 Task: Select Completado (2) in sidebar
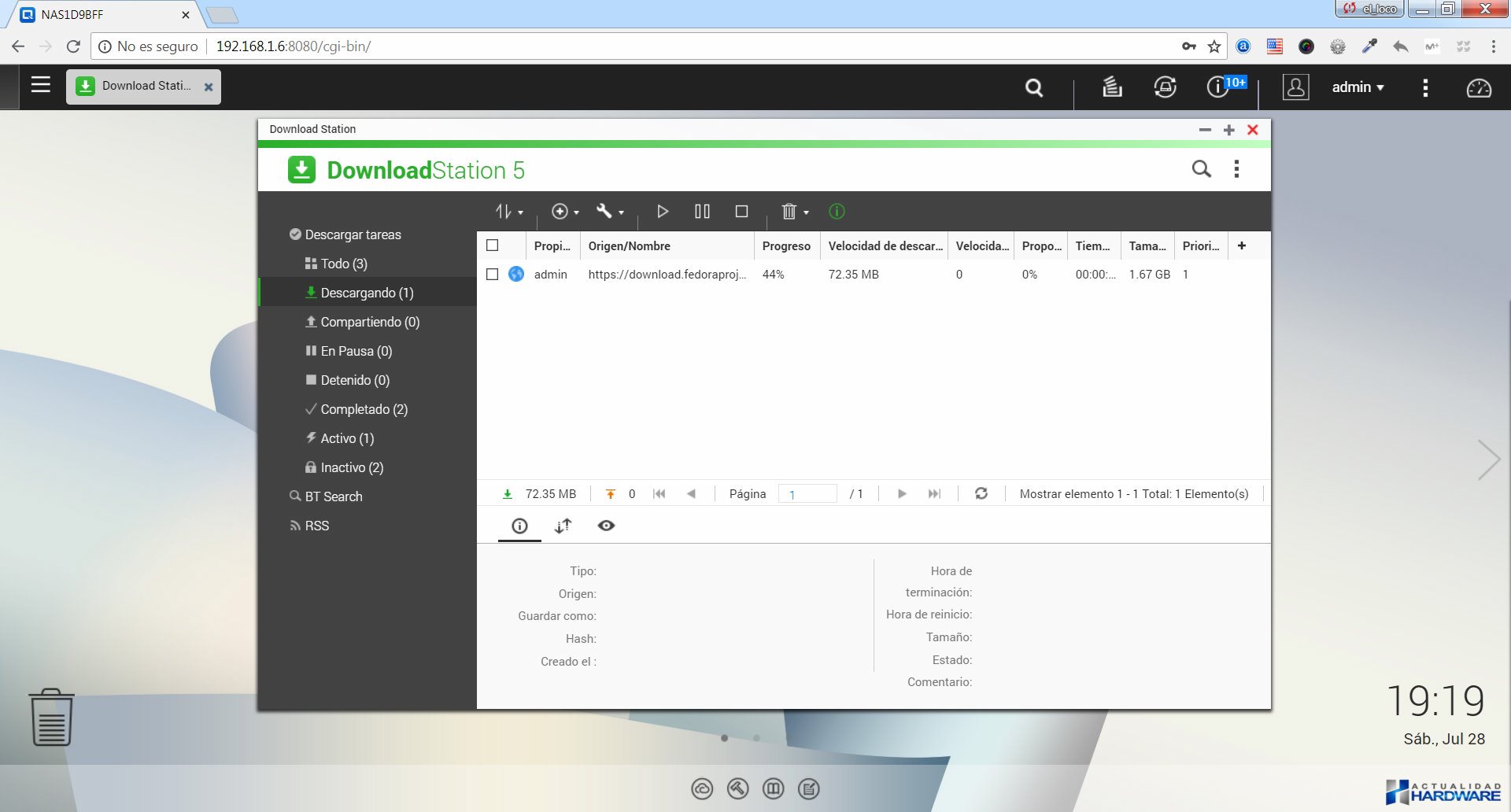coord(364,409)
